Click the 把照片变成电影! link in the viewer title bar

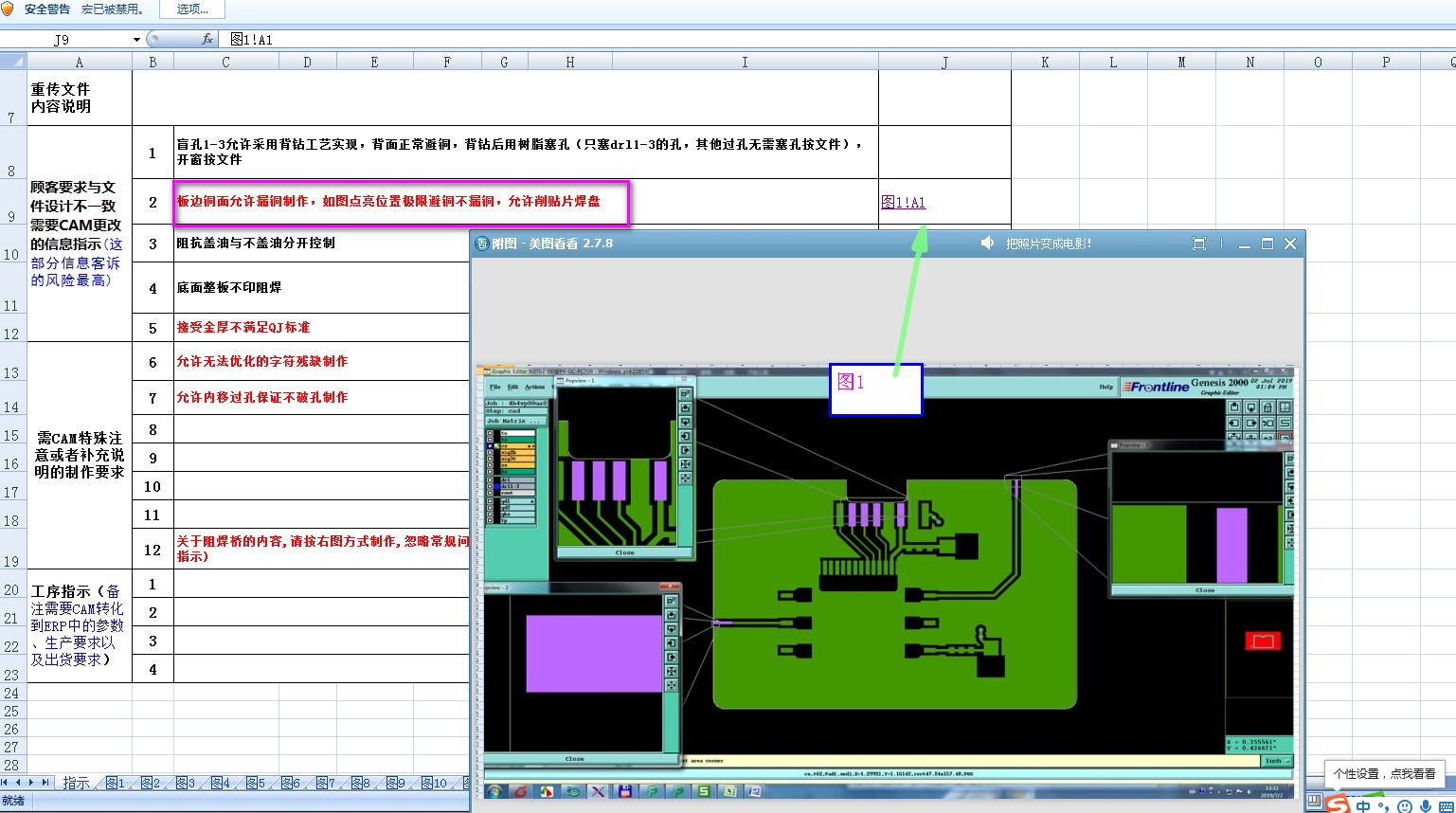[x=1049, y=244]
